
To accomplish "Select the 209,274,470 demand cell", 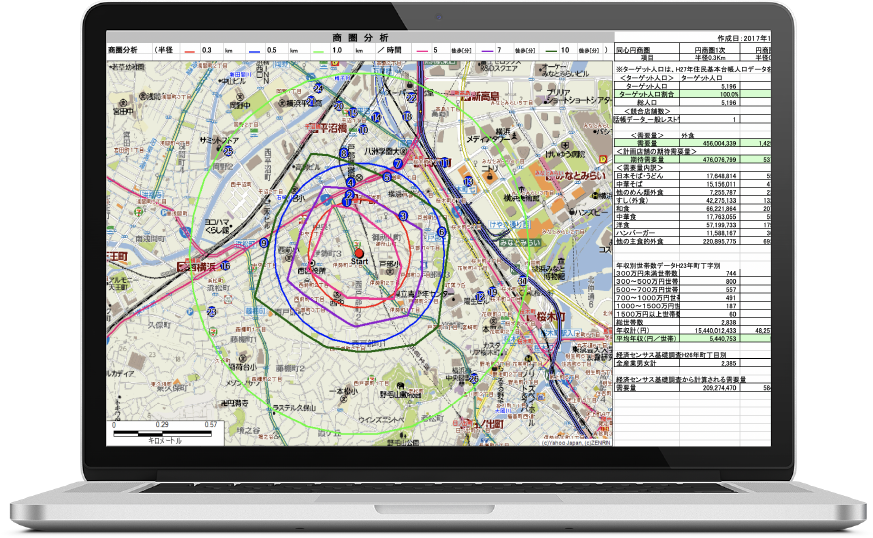I will point(710,388).
